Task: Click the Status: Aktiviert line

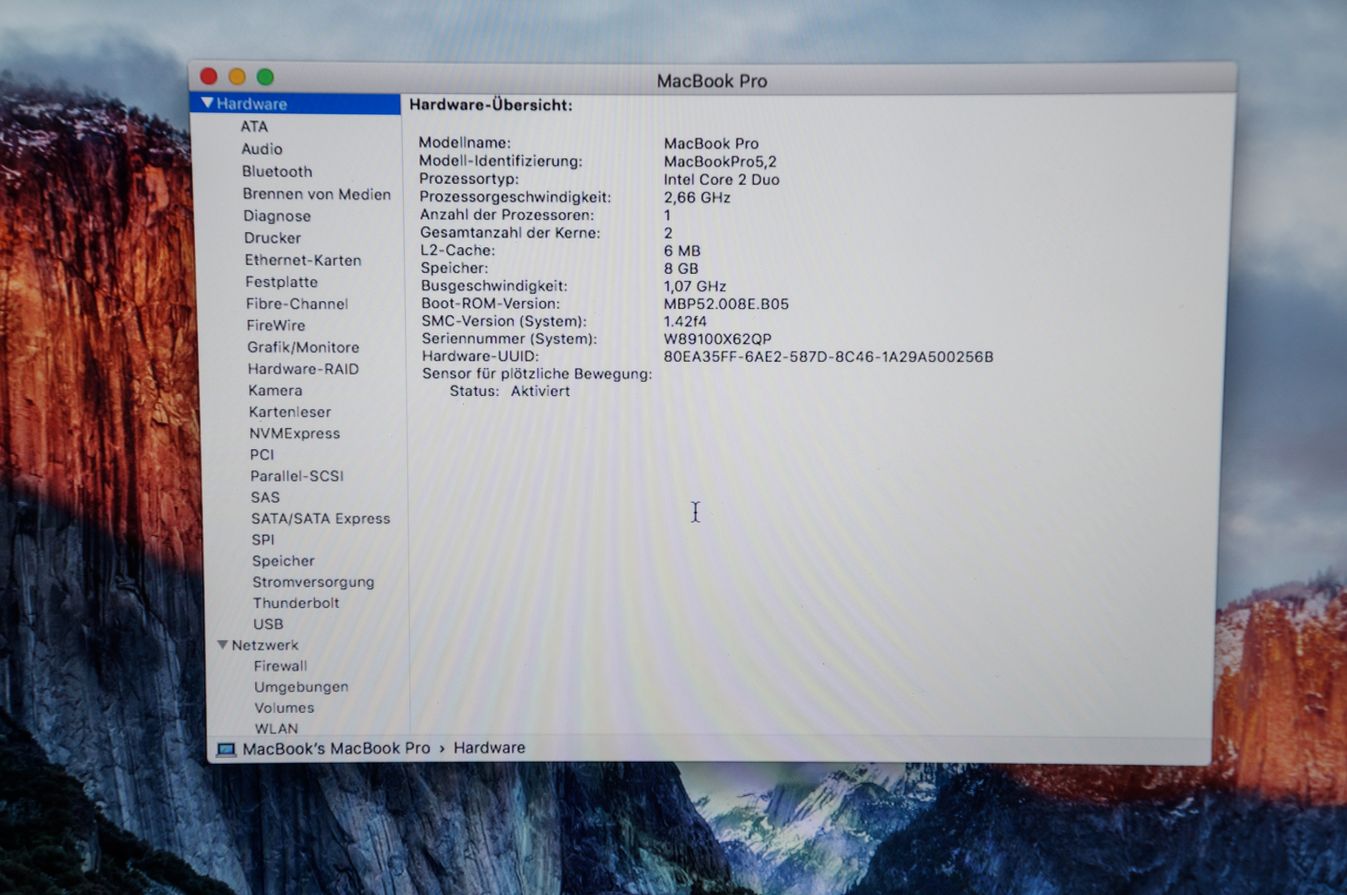Action: 510,391
